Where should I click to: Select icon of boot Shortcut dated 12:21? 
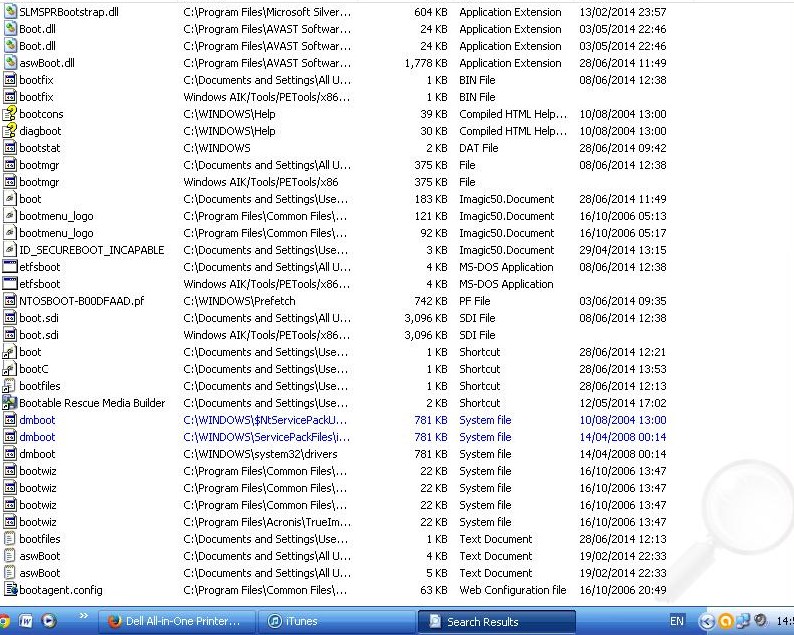tap(10, 352)
